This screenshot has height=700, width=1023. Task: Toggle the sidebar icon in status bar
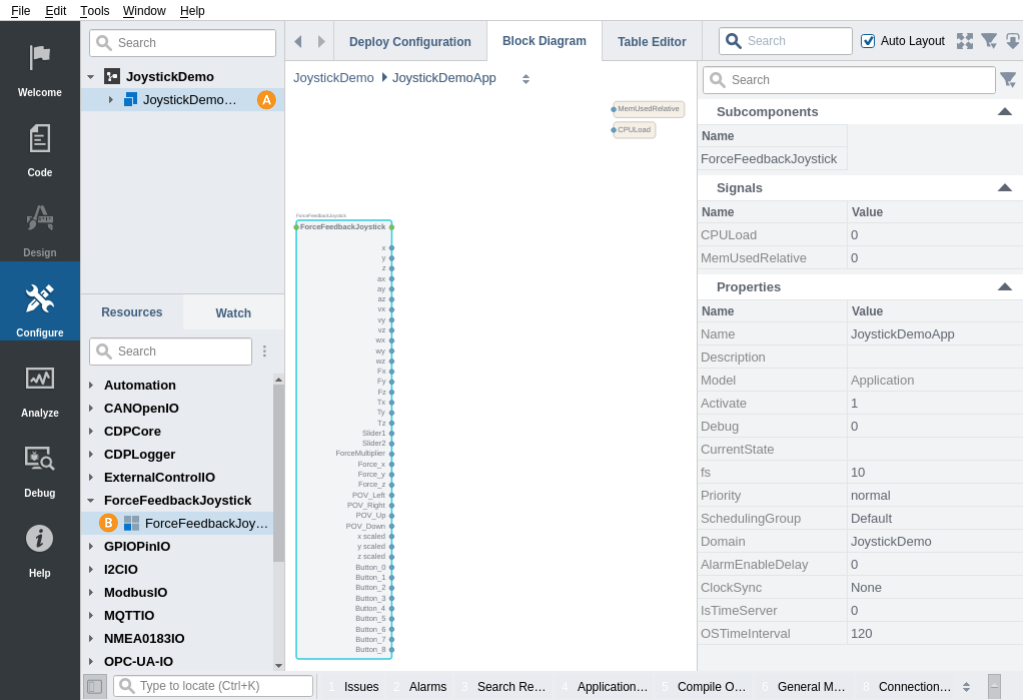click(94, 686)
